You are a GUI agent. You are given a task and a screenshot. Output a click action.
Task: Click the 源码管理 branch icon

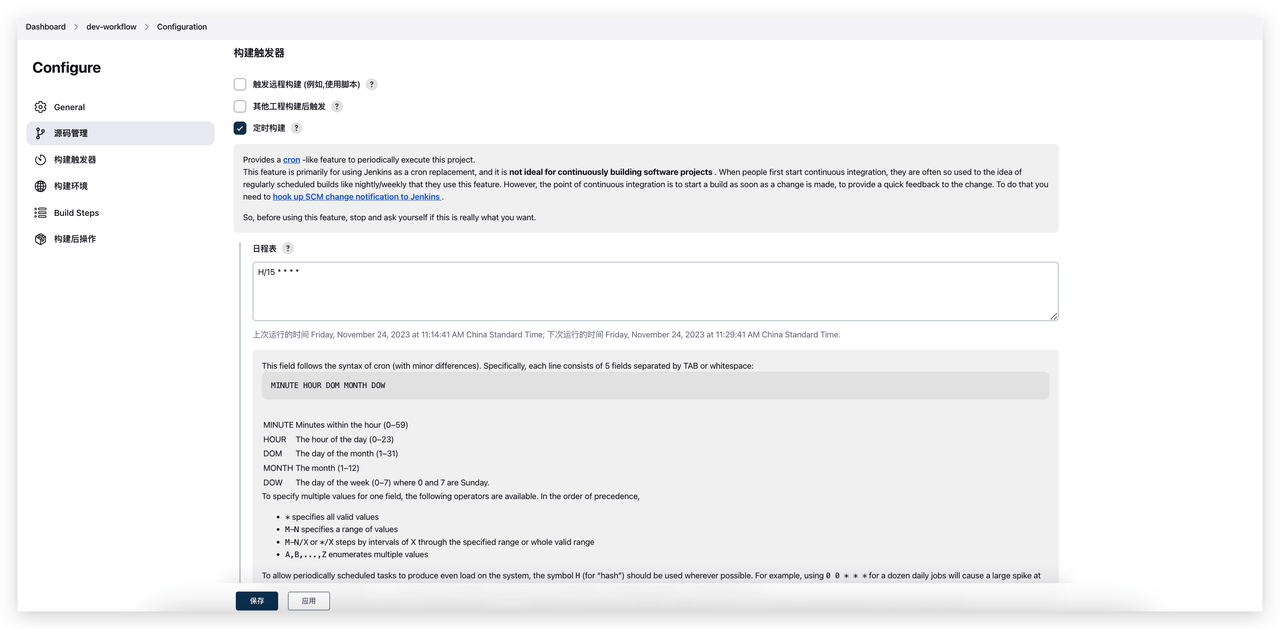[x=40, y=133]
